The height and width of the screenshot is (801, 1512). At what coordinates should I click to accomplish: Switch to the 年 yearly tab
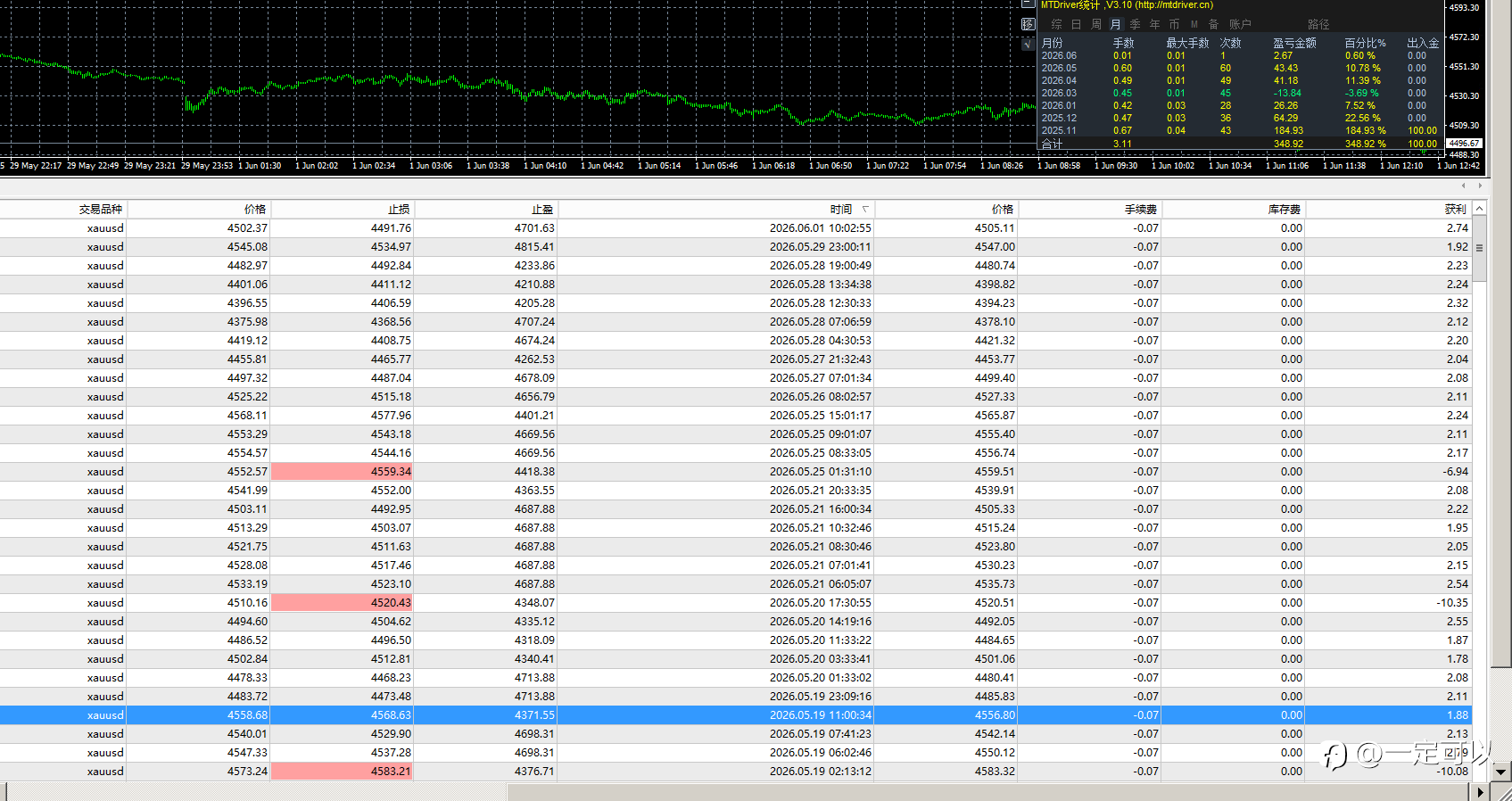tap(1155, 25)
